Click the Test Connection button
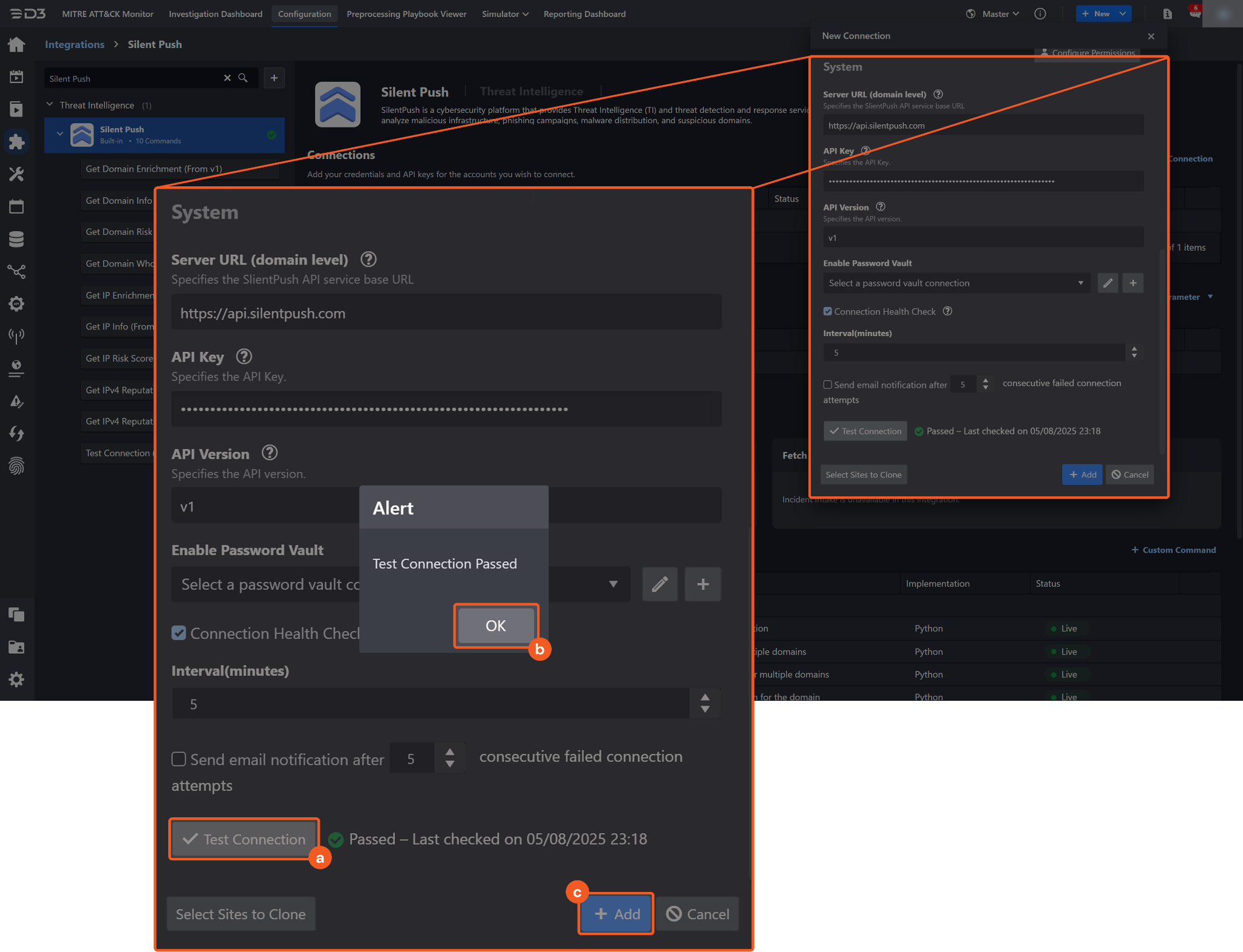The height and width of the screenshot is (952, 1243). point(244,839)
